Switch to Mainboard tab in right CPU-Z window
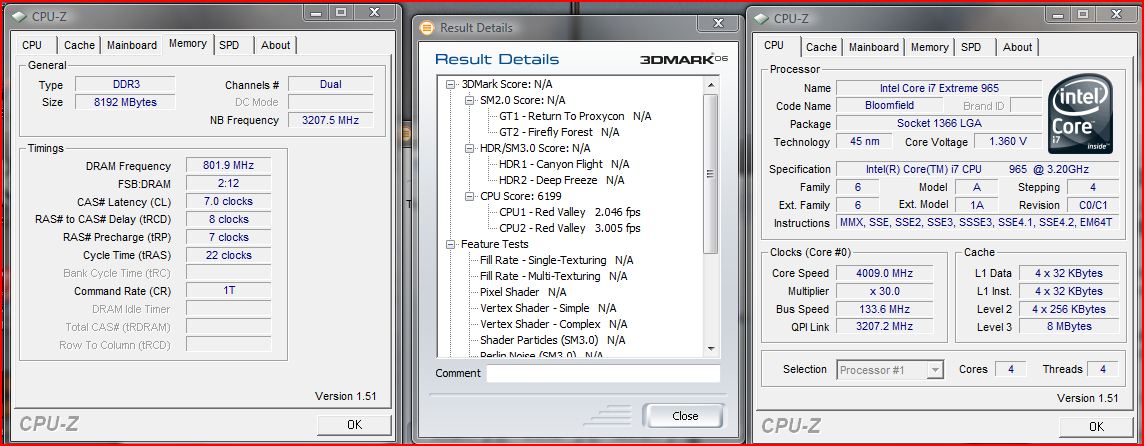This screenshot has width=1144, height=446. click(x=873, y=47)
